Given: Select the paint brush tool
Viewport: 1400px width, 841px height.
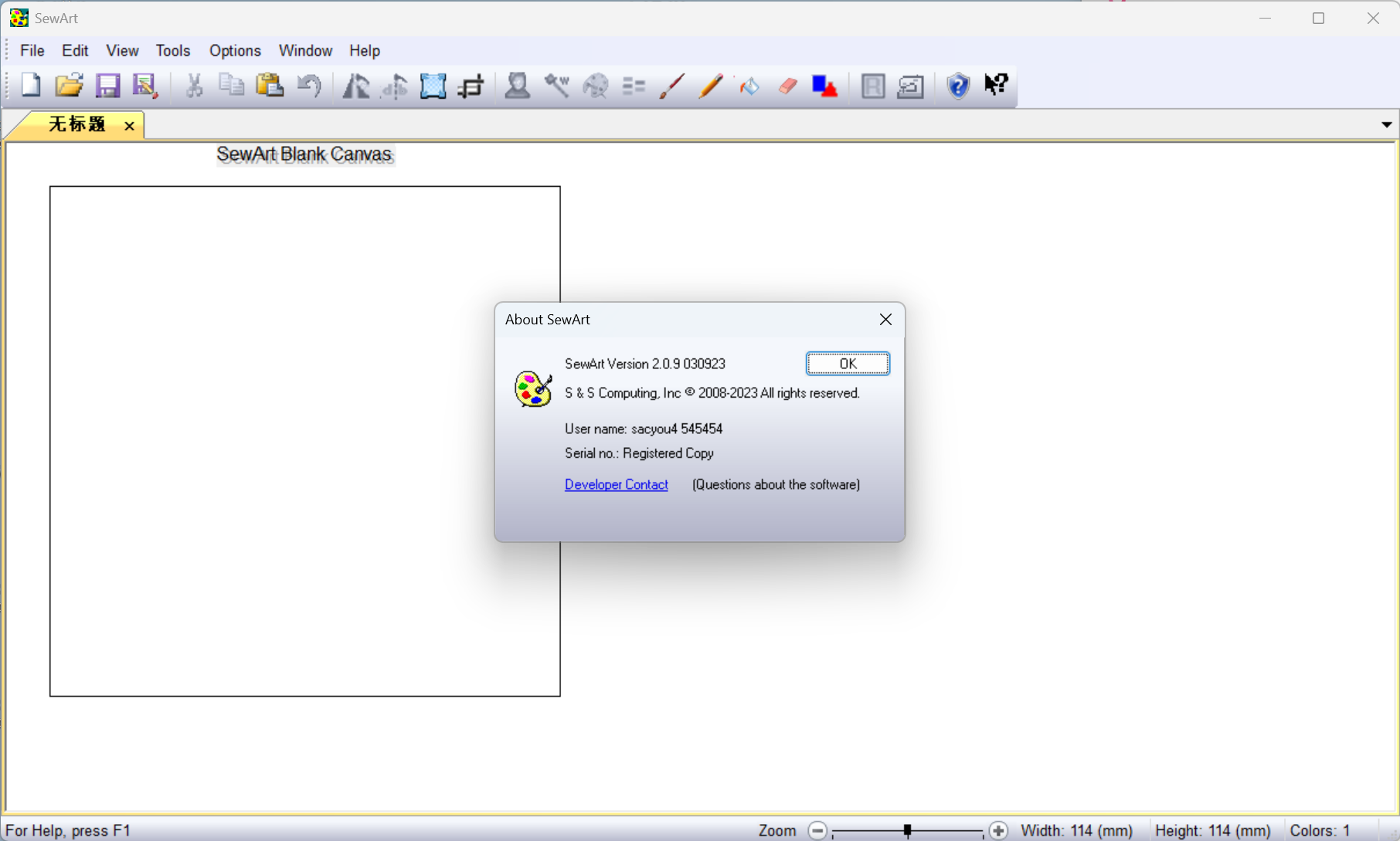Looking at the screenshot, I should pyautogui.click(x=671, y=86).
